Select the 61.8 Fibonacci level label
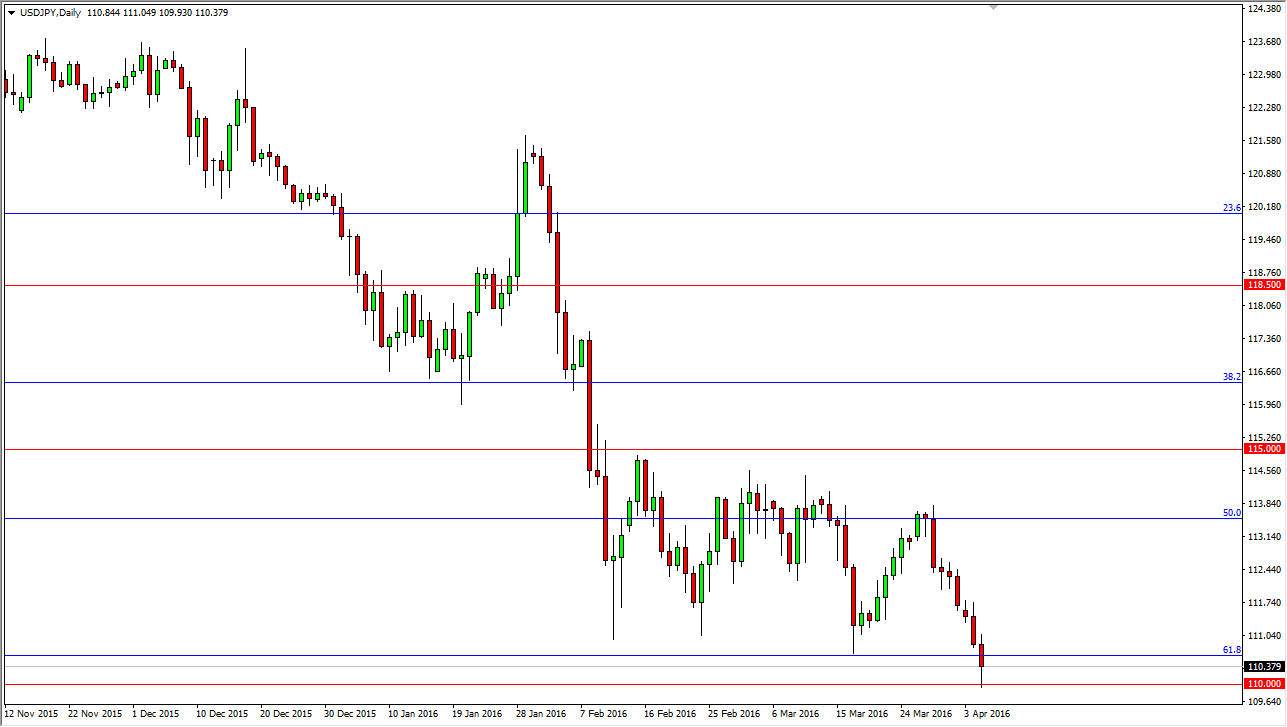 point(1231,649)
